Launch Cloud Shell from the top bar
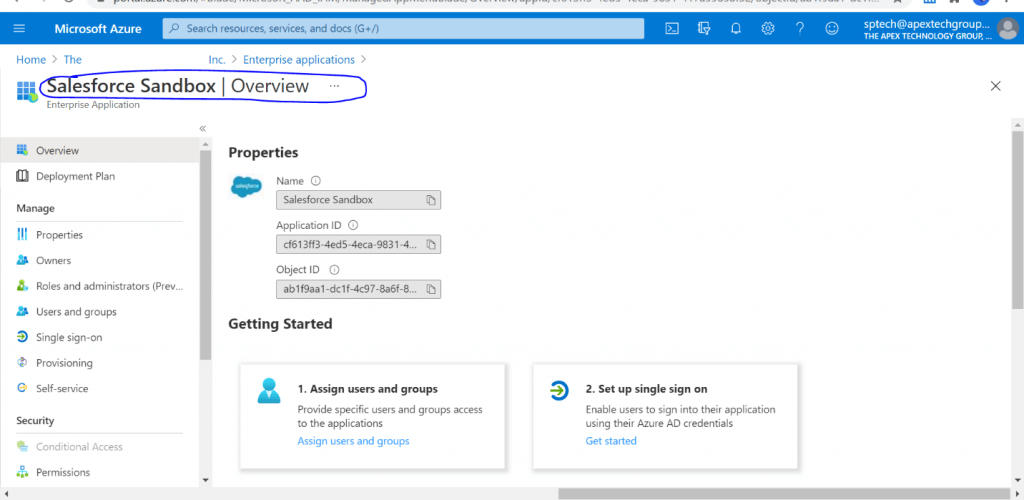The height and width of the screenshot is (500, 1024). 671,29
